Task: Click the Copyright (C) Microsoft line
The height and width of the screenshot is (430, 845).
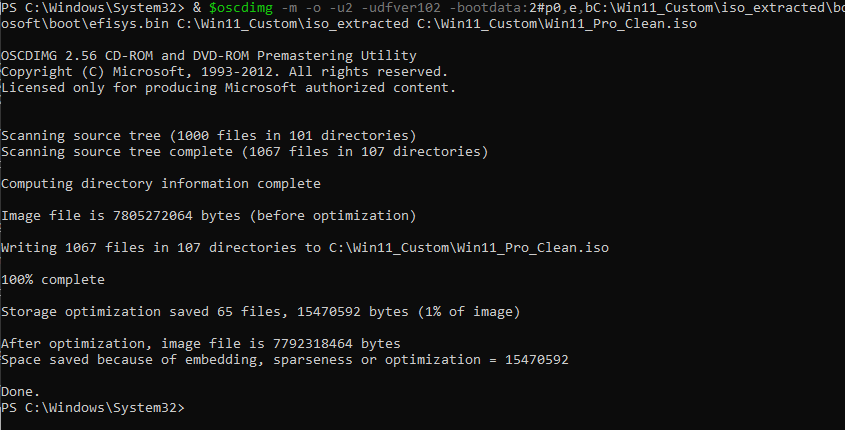Action: (225, 72)
